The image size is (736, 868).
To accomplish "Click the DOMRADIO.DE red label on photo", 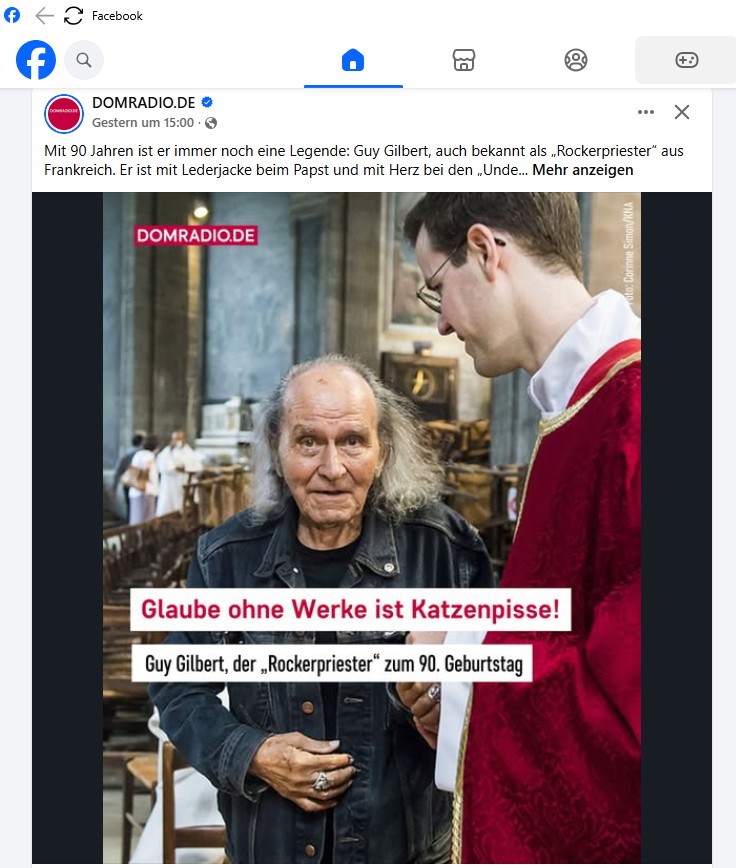I will click(196, 235).
